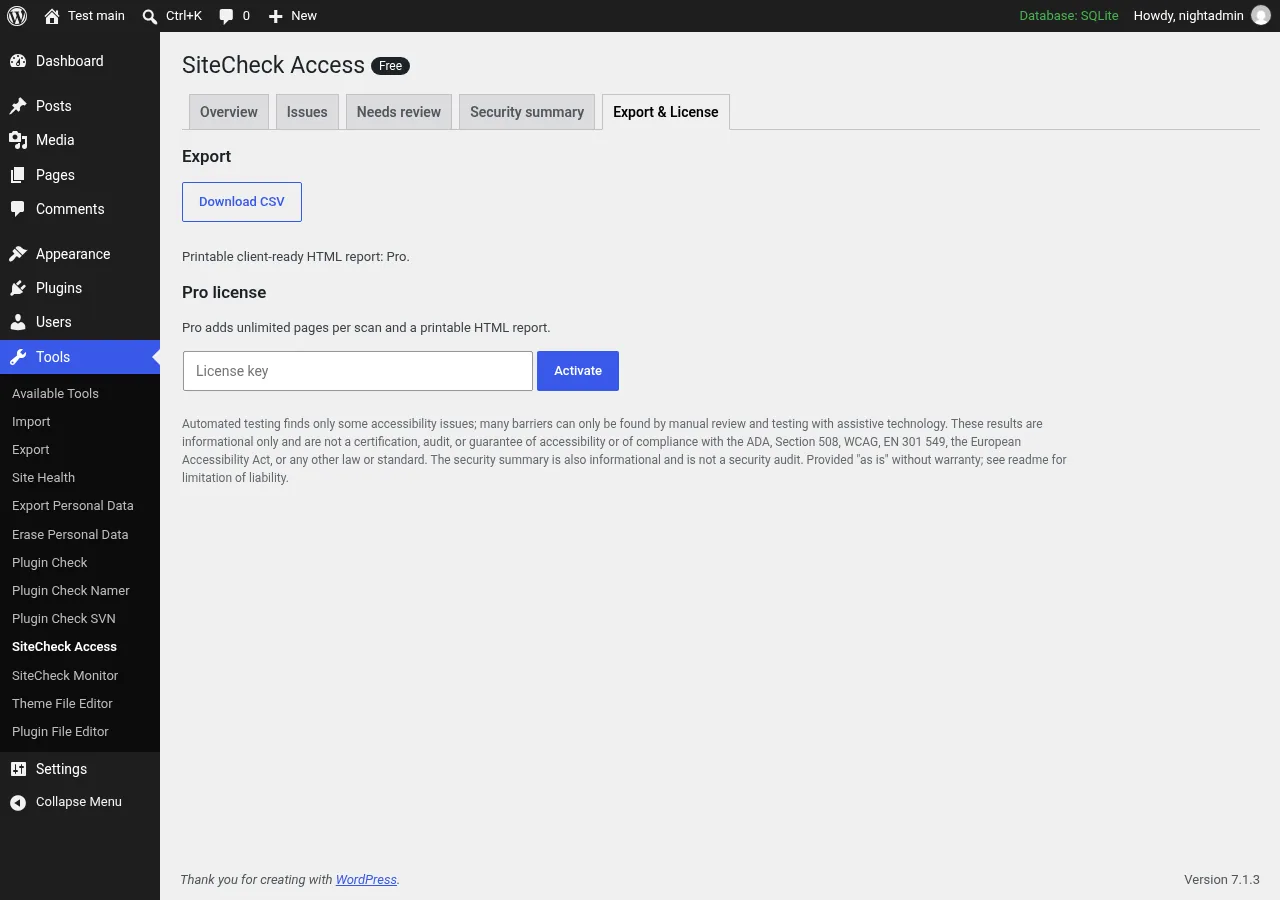Click the Free badge next to title
The height and width of the screenshot is (900, 1280).
(390, 66)
